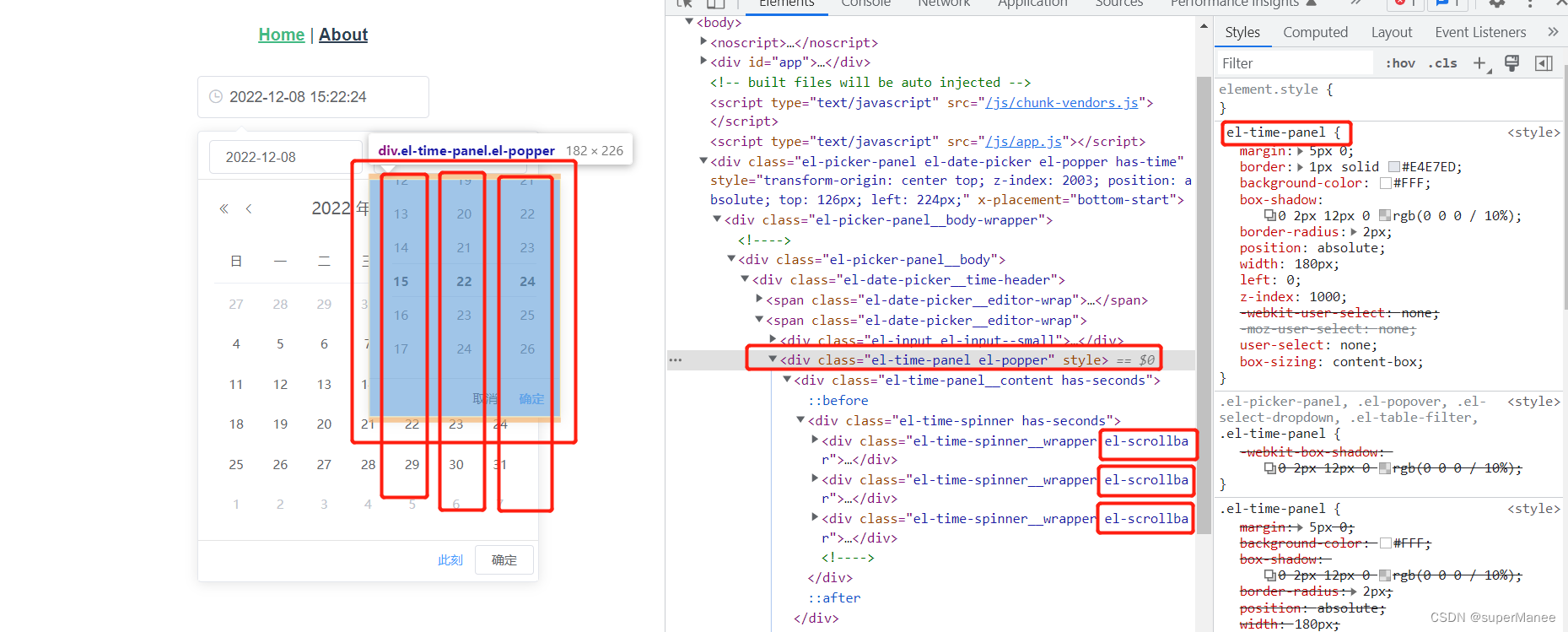Switch to the Layout tab
The image size is (1568, 632).
click(x=1391, y=32)
